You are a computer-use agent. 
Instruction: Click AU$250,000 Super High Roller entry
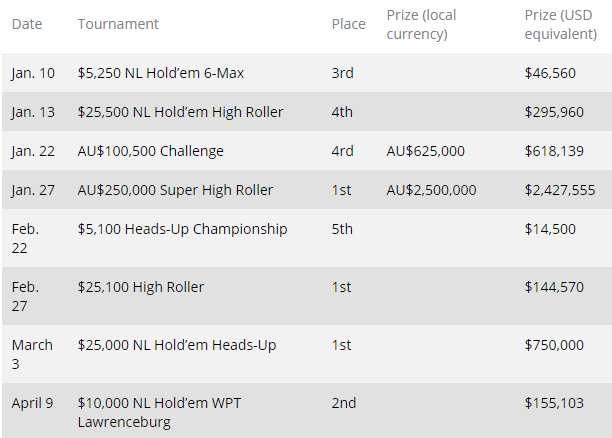click(175, 190)
